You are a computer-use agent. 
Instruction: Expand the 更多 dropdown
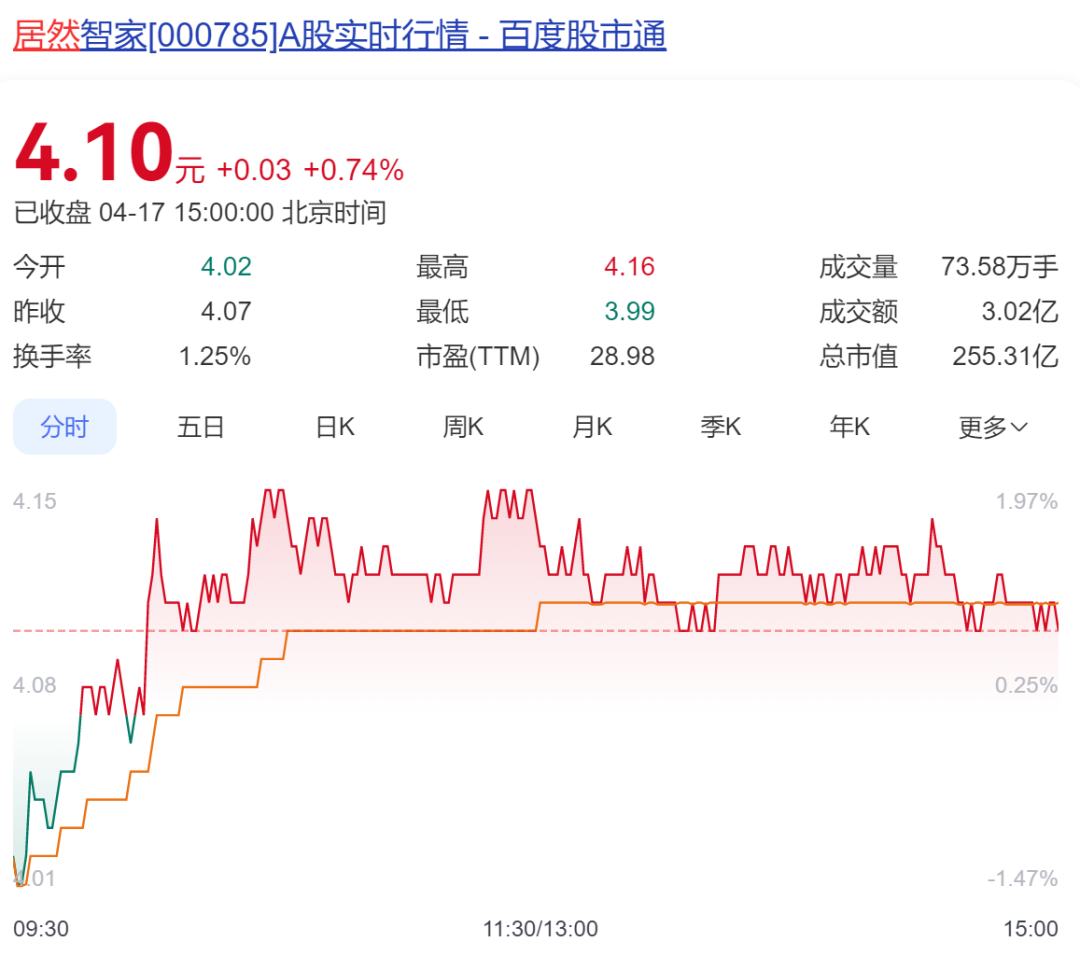click(993, 428)
